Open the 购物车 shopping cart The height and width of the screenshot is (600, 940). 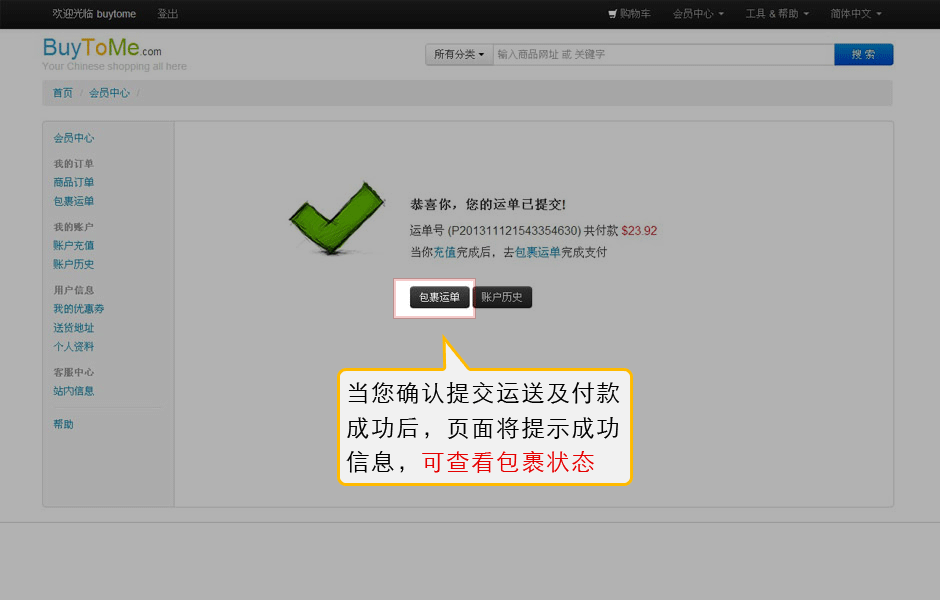tap(630, 14)
